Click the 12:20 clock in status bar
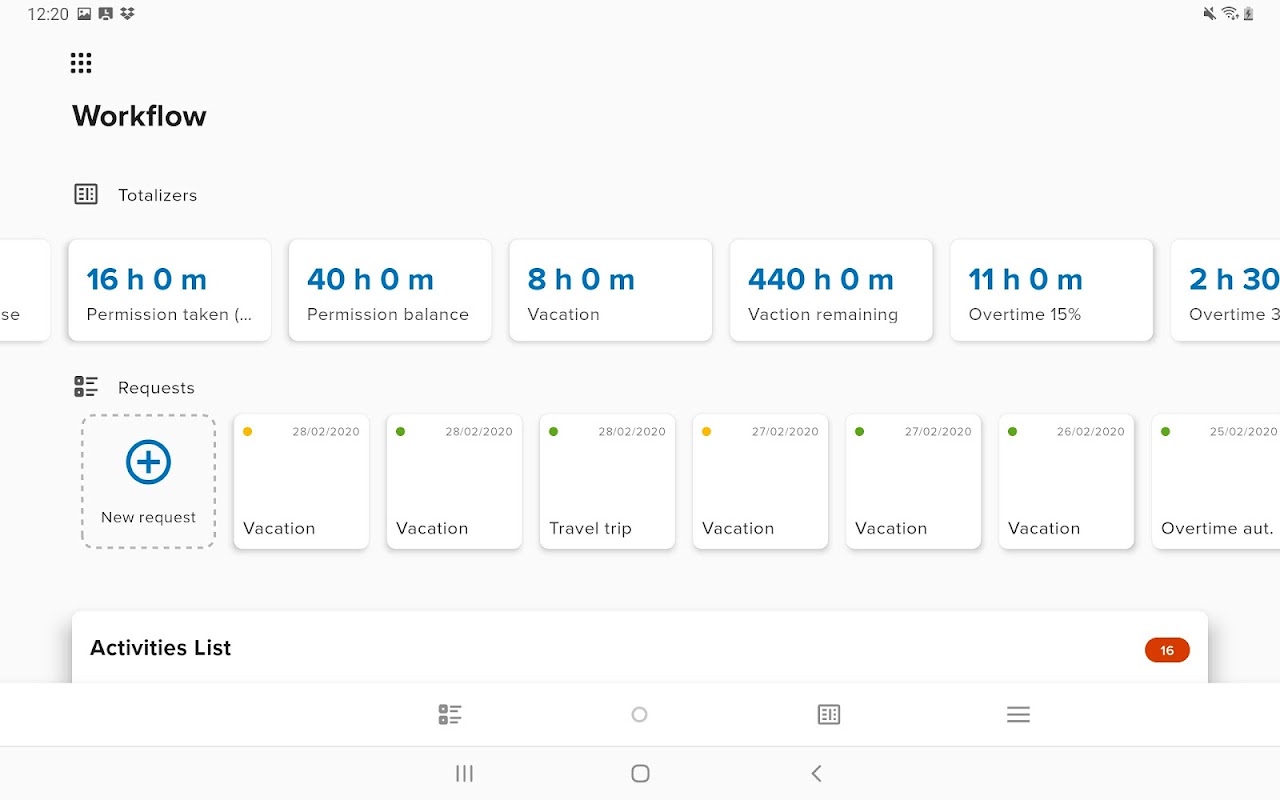The height and width of the screenshot is (800, 1280). 48,14
